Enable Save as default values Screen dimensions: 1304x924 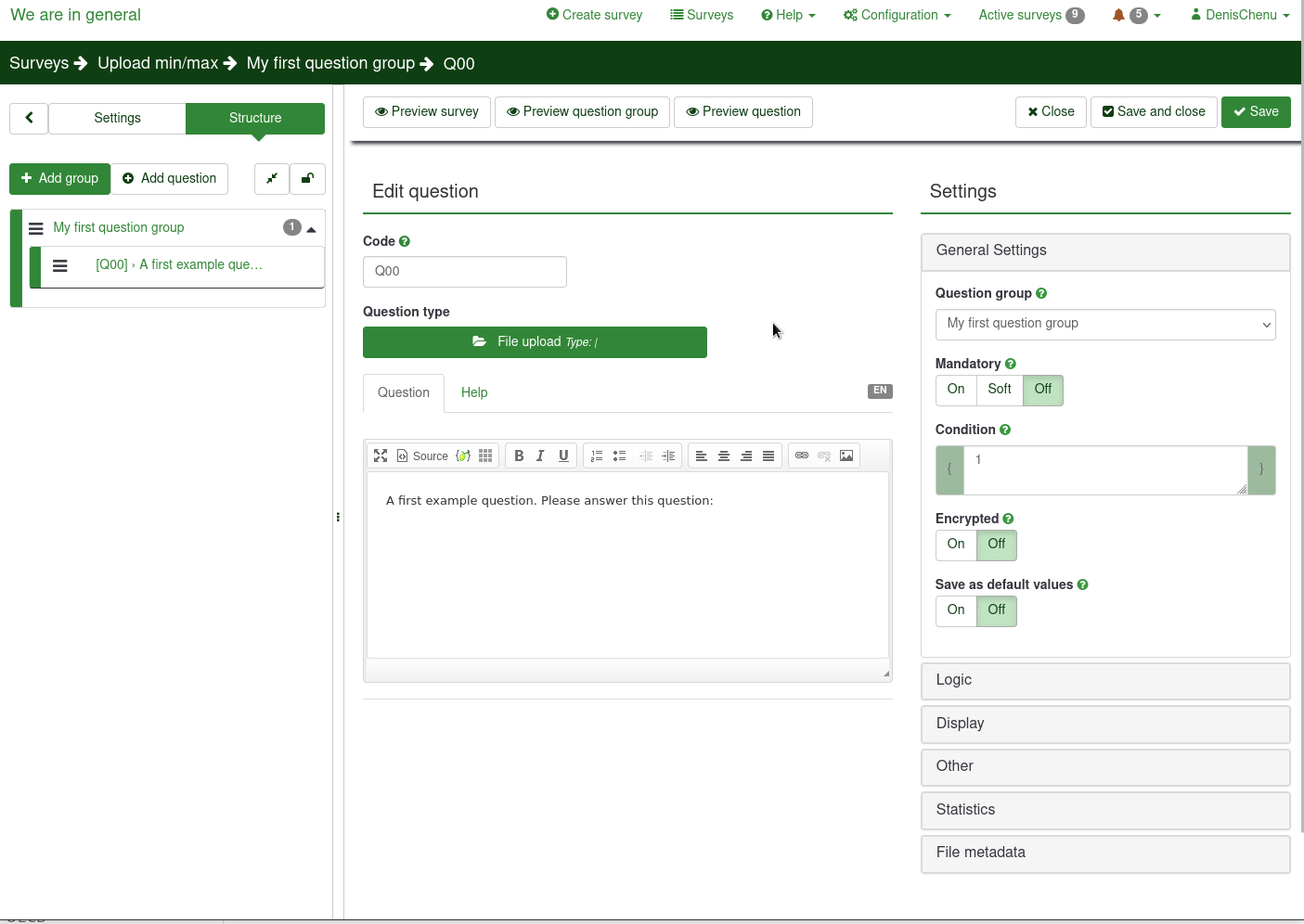tap(956, 610)
